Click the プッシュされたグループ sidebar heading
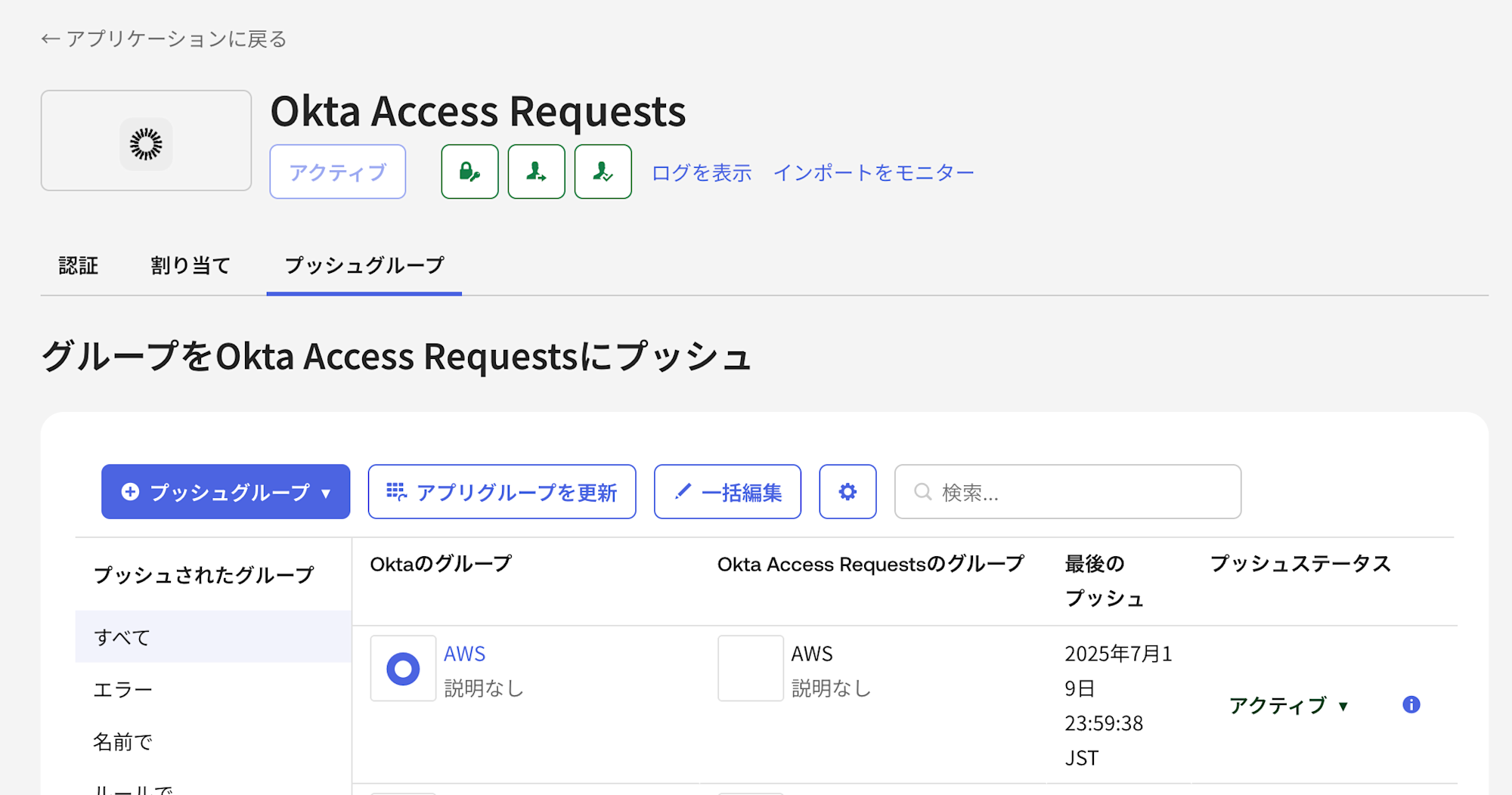1512x795 pixels. (203, 574)
